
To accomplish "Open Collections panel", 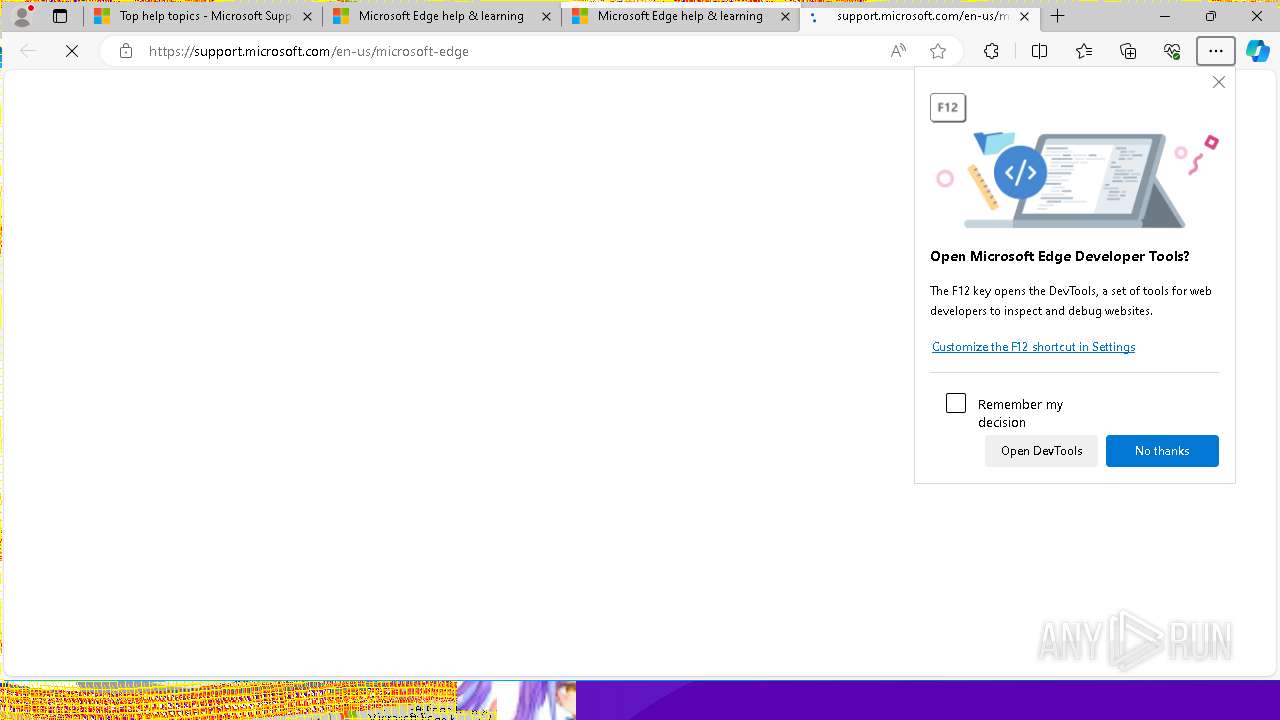I will (1128, 51).
